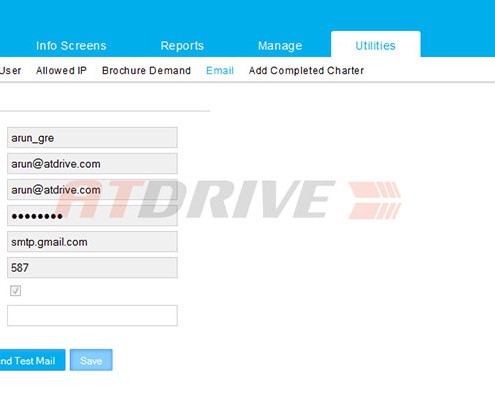Image resolution: width=495 pixels, height=400 pixels.
Task: Open Brochure Demand page
Action: pyautogui.click(x=146, y=70)
